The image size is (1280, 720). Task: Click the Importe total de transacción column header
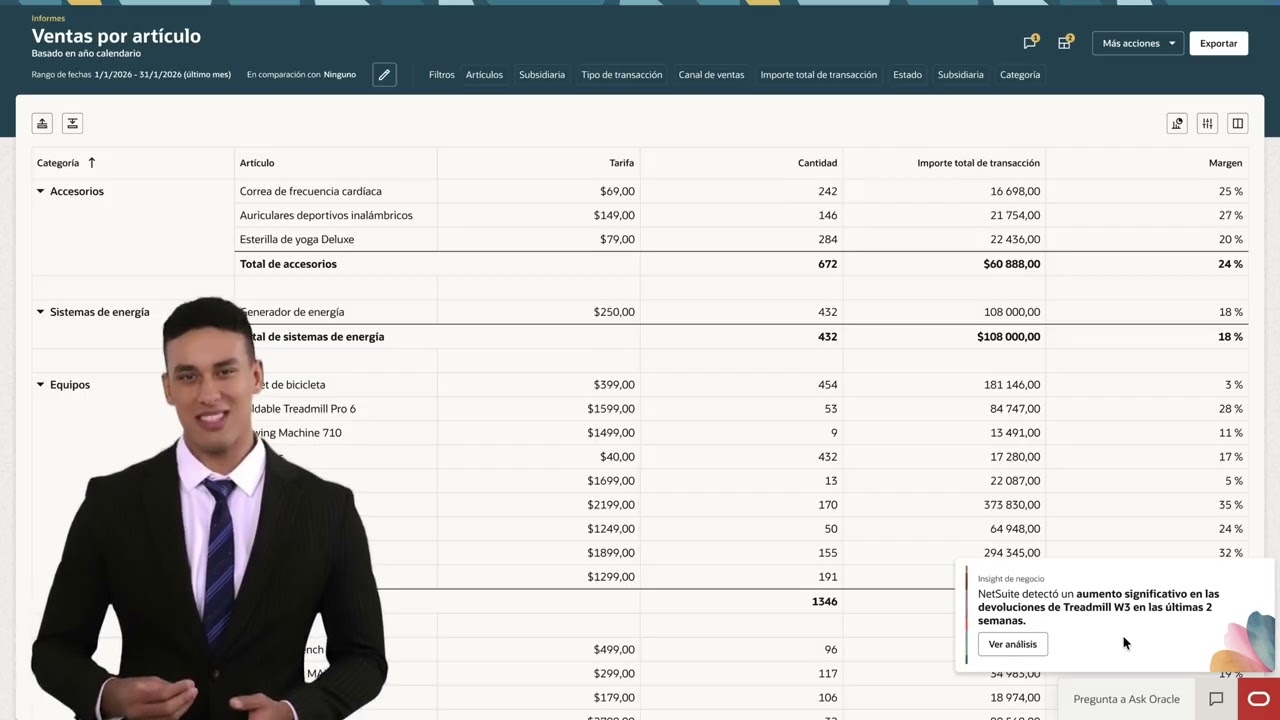[x=978, y=163]
